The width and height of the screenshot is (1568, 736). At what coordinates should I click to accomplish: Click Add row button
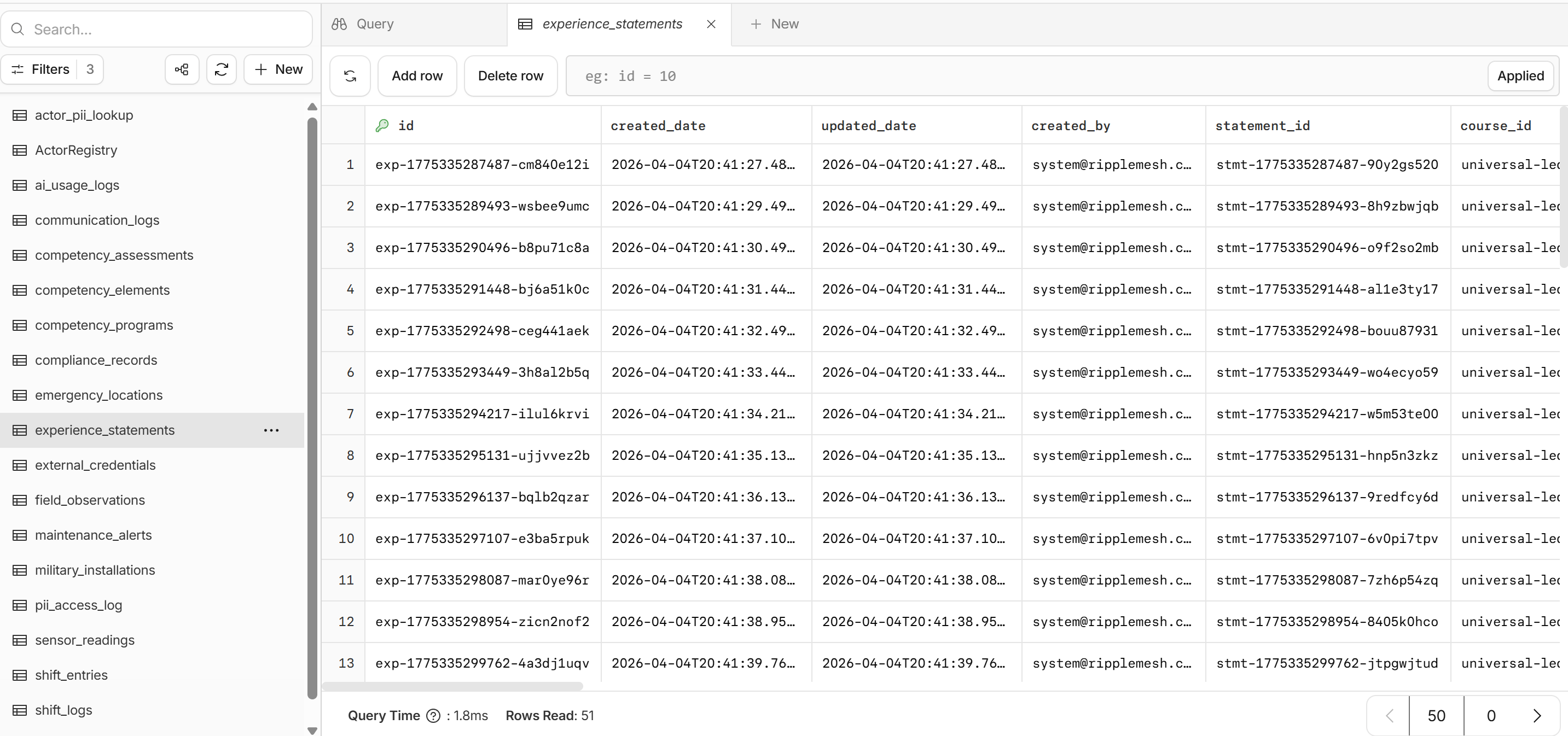tap(417, 76)
